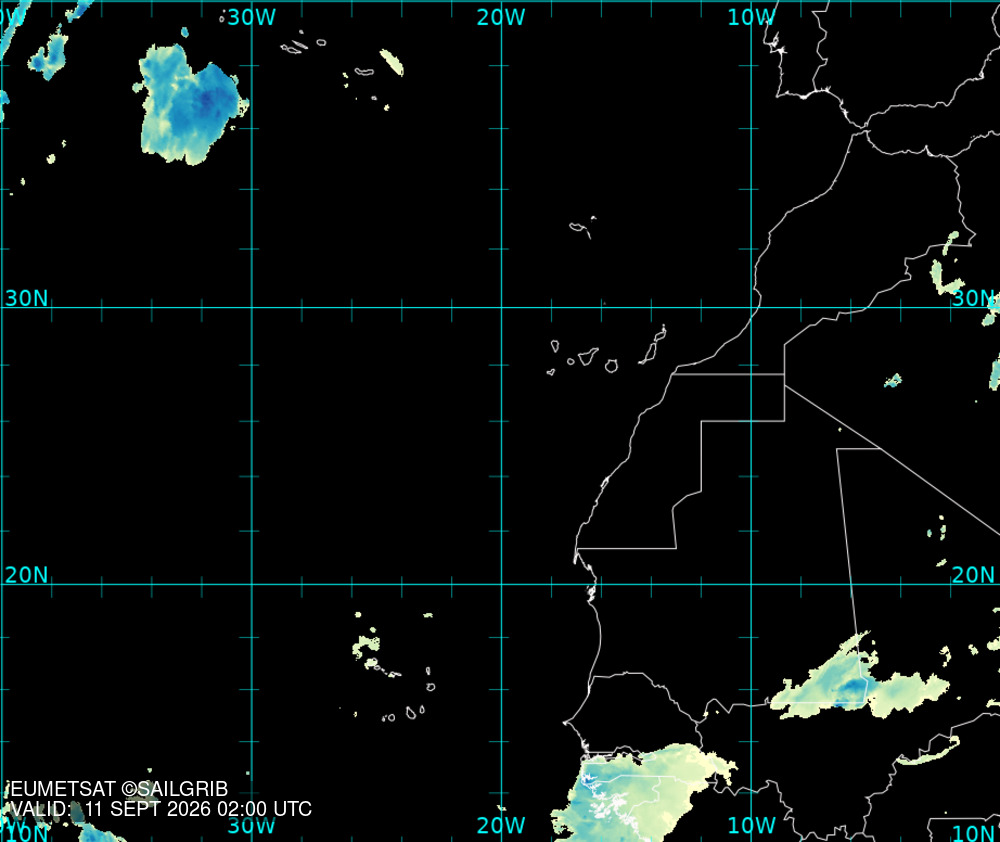The width and height of the screenshot is (1000, 842).
Task: Click the Madeira island outline
Action: pos(582,227)
